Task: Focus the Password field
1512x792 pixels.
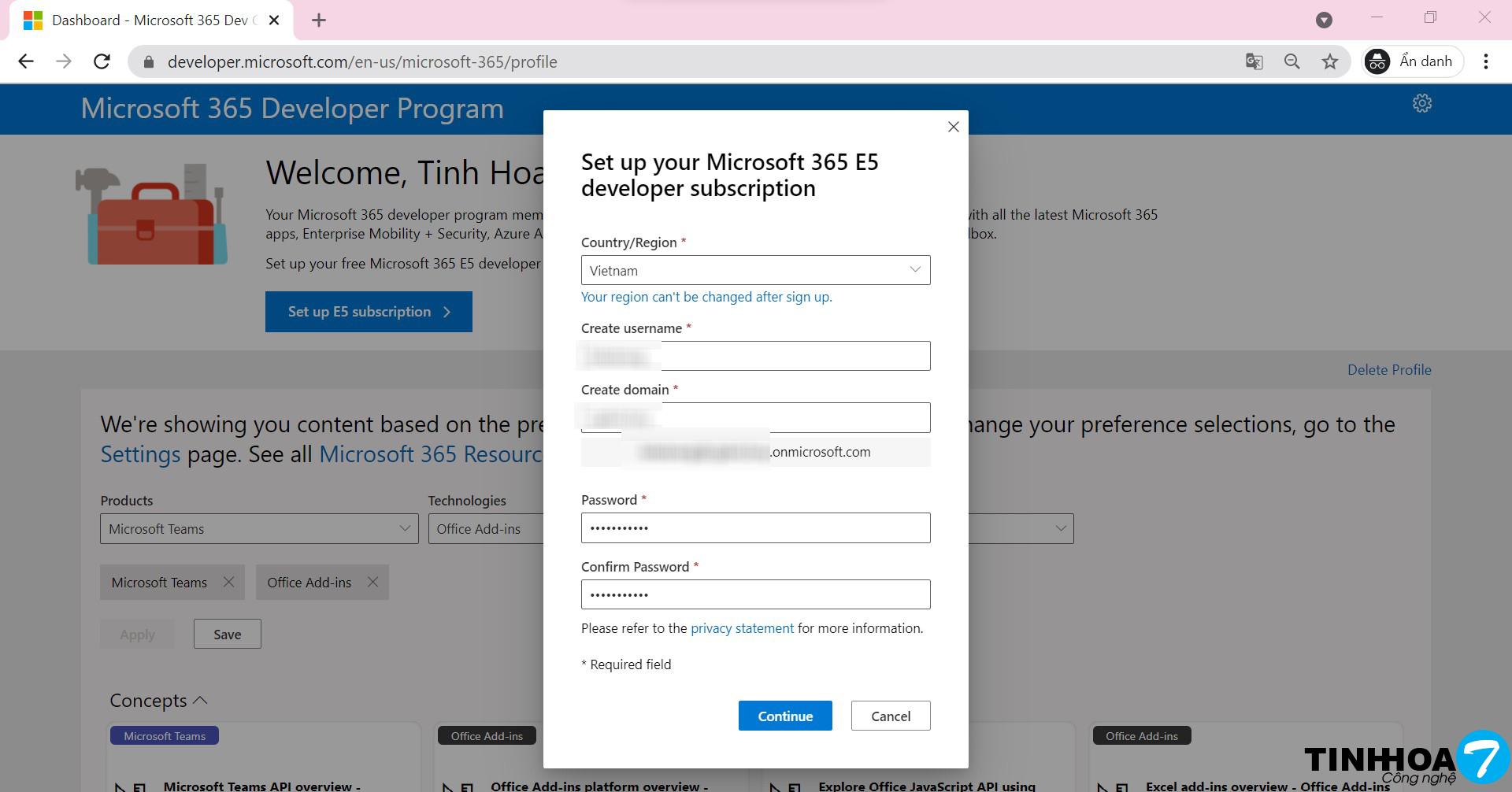Action: pos(755,527)
